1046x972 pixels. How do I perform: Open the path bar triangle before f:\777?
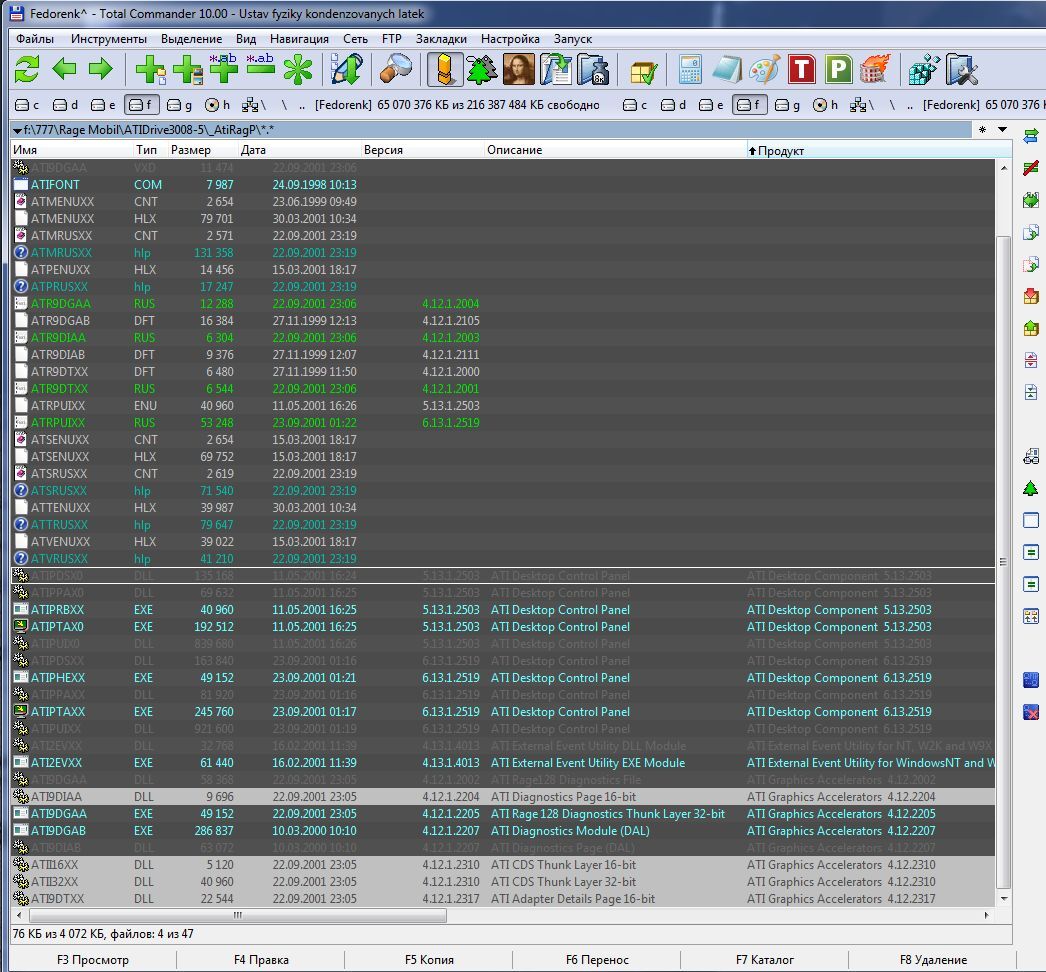click(17, 130)
